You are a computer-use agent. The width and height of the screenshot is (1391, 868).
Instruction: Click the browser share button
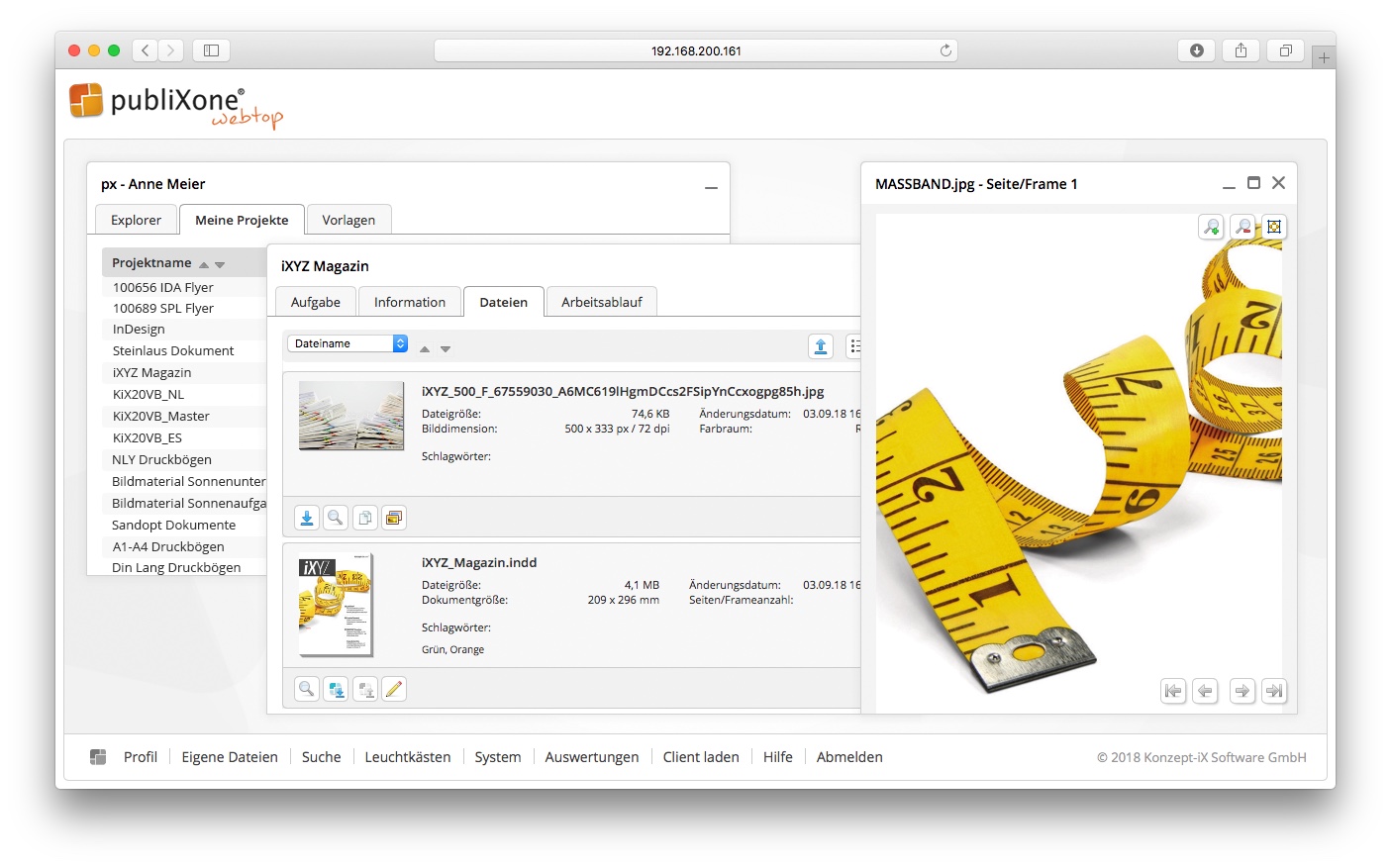(x=1241, y=50)
